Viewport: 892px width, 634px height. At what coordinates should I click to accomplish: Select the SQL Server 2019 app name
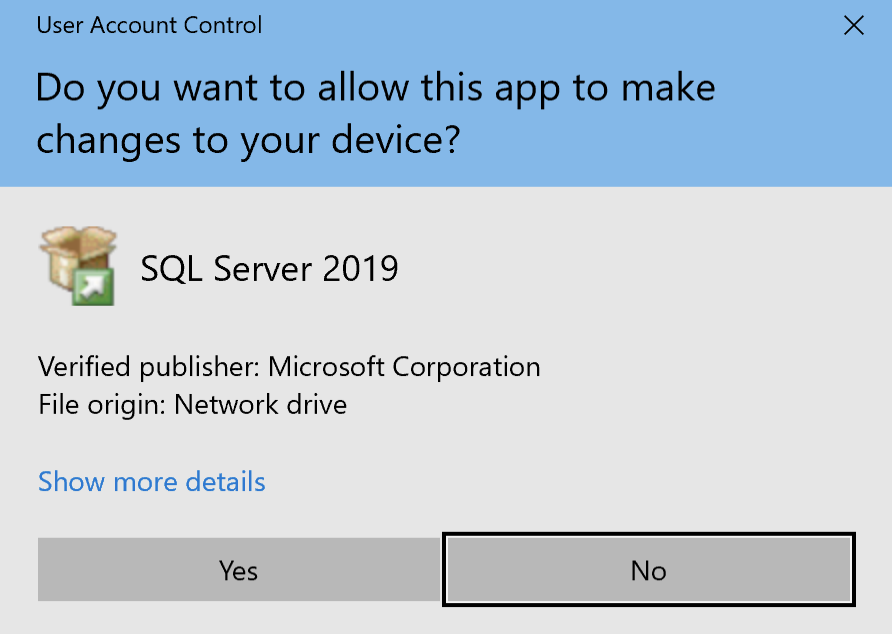(x=269, y=269)
